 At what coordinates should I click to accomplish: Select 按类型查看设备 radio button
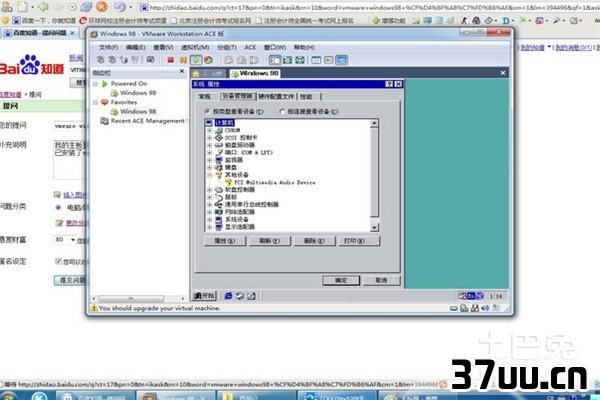click(208, 111)
